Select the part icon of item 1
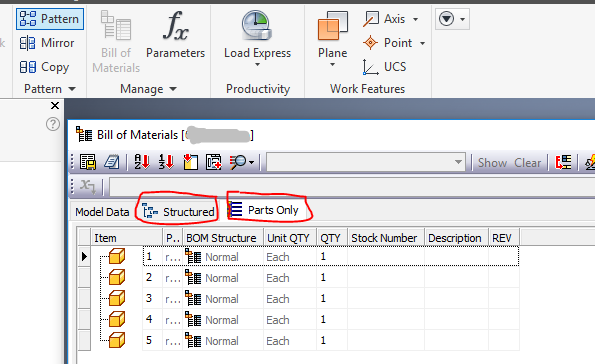 pyautogui.click(x=117, y=256)
